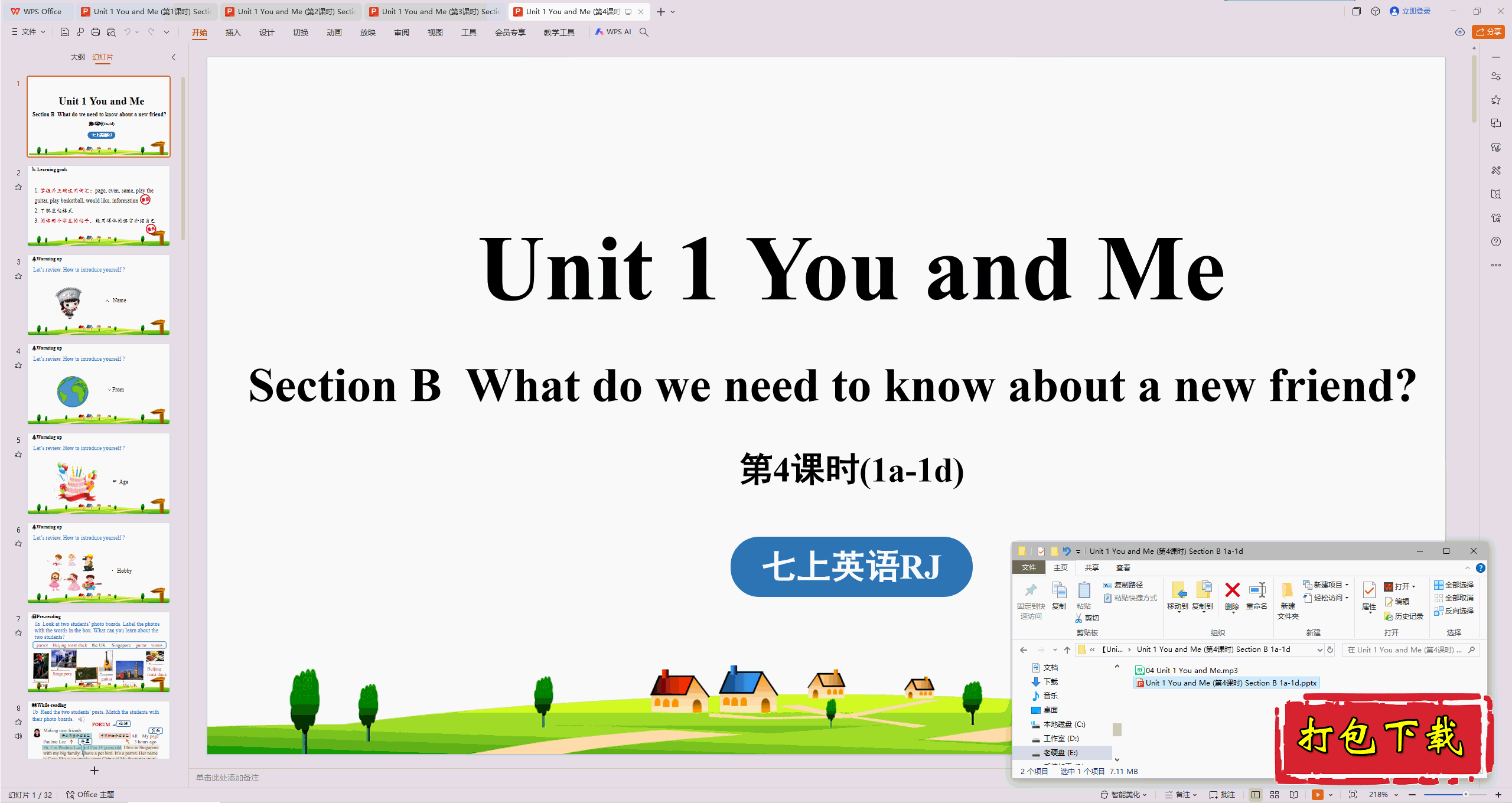Add new slide with plus button
Image resolution: width=1512 pixels, height=803 pixels.
tap(94, 771)
